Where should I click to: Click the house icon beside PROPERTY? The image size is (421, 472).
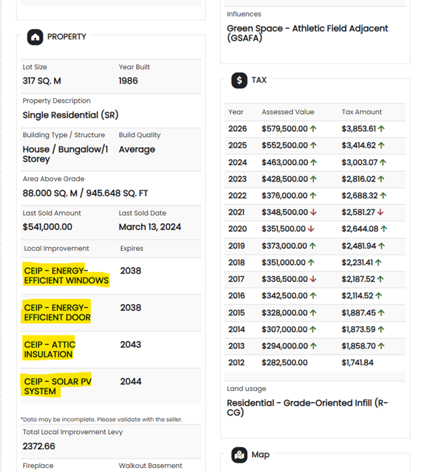click(x=35, y=37)
